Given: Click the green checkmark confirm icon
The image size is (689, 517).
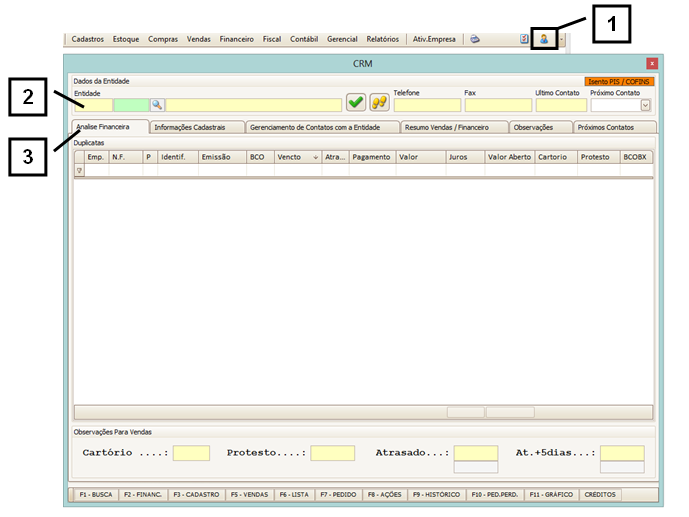Looking at the screenshot, I should point(356,103).
